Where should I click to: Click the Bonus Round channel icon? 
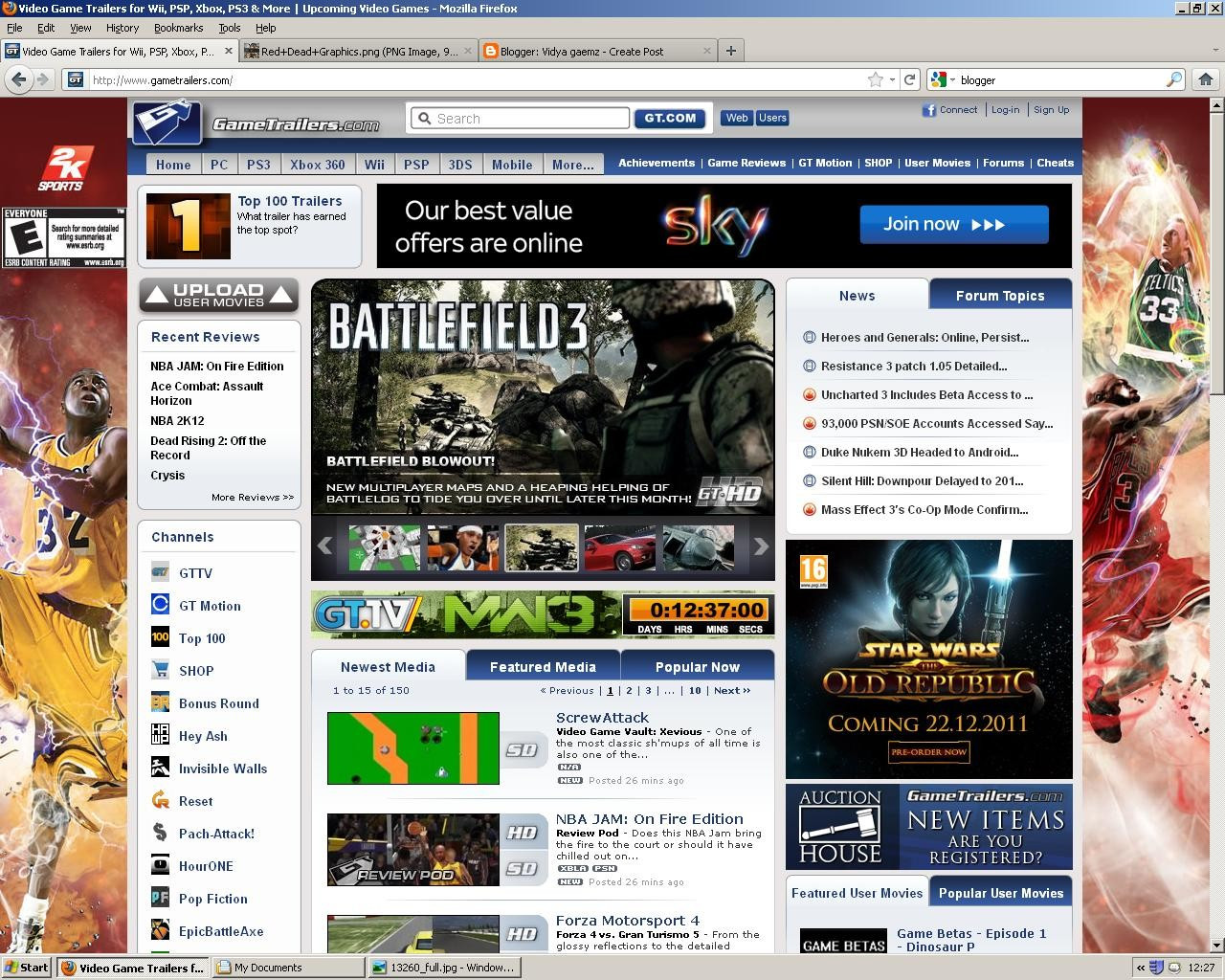tap(160, 702)
